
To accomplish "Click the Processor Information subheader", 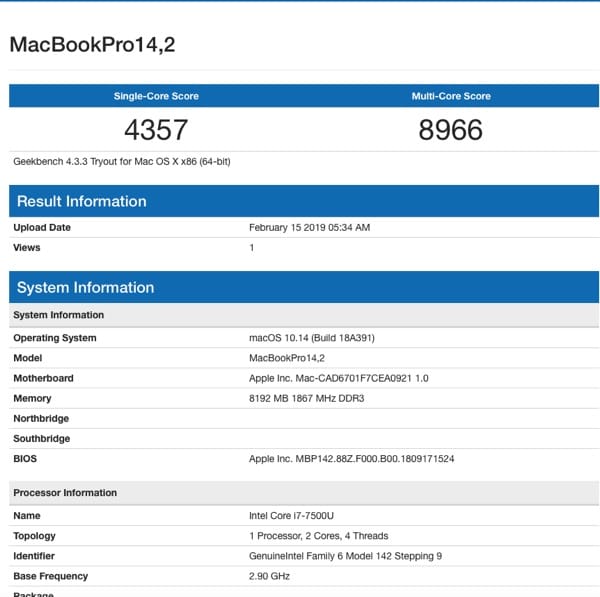I will (x=65, y=493).
